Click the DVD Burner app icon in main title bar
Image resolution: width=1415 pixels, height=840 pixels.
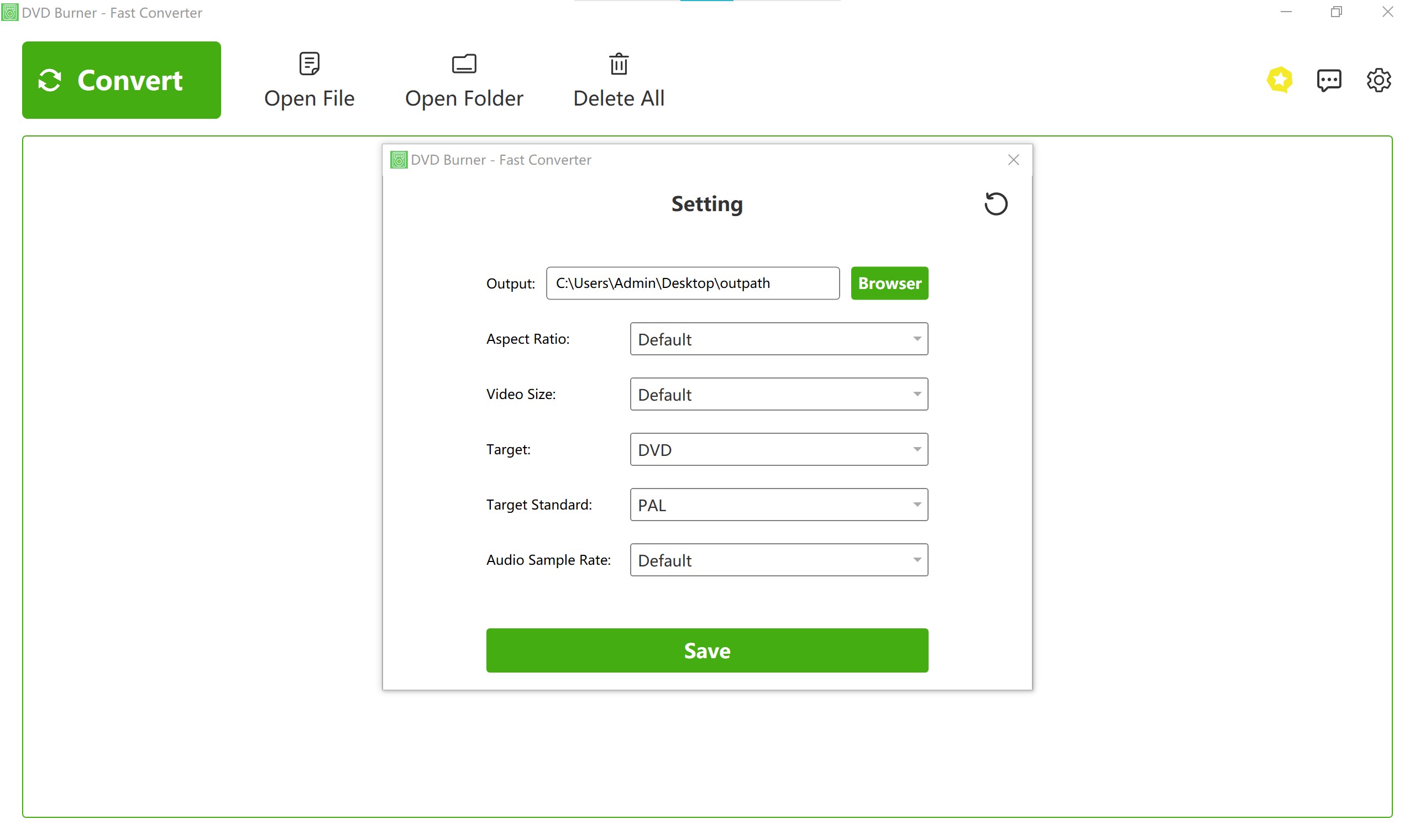9,13
